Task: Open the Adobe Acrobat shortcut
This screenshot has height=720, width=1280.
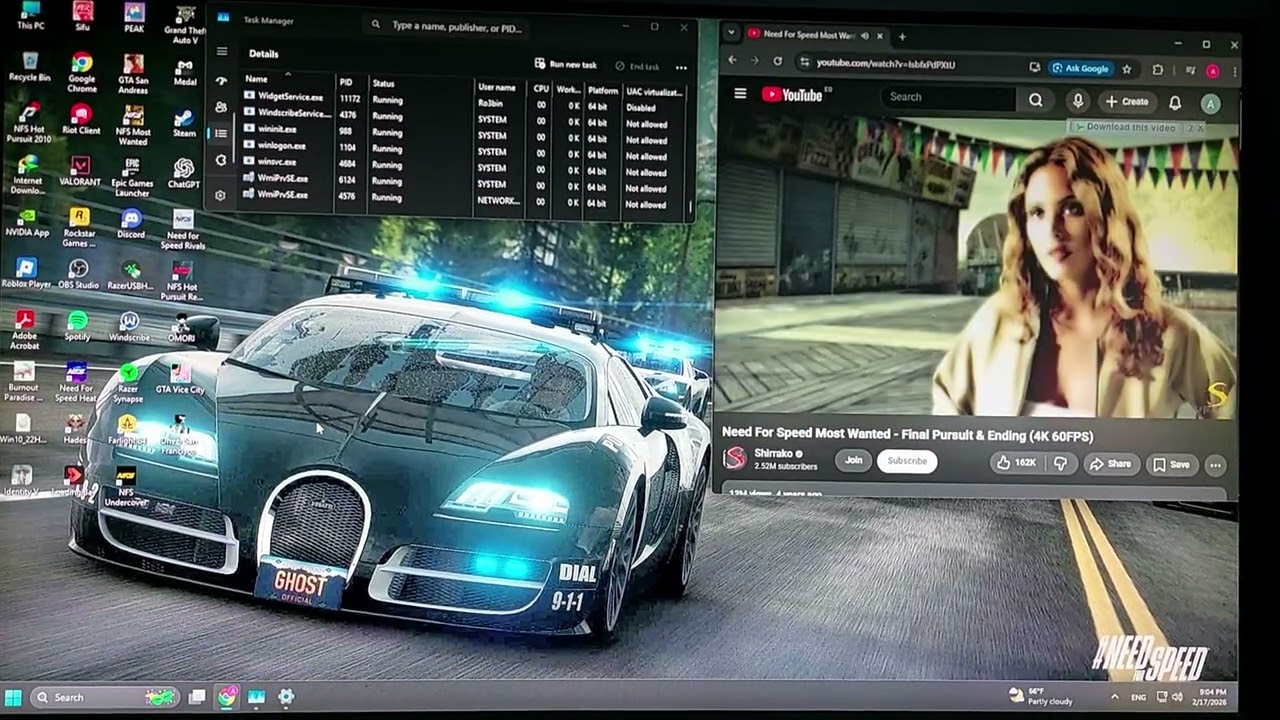Action: 24,330
